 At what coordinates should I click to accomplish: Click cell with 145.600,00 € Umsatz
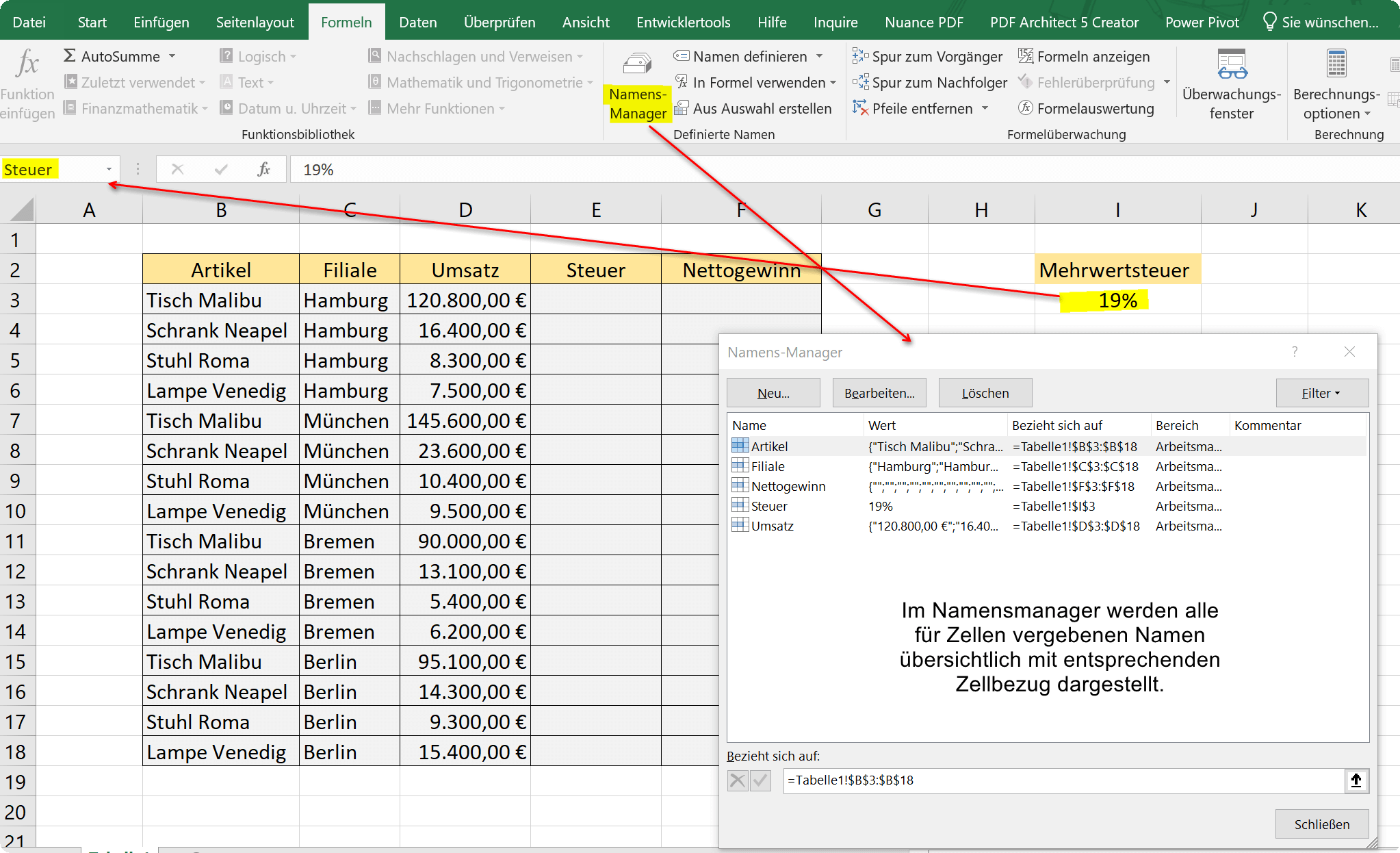click(465, 420)
